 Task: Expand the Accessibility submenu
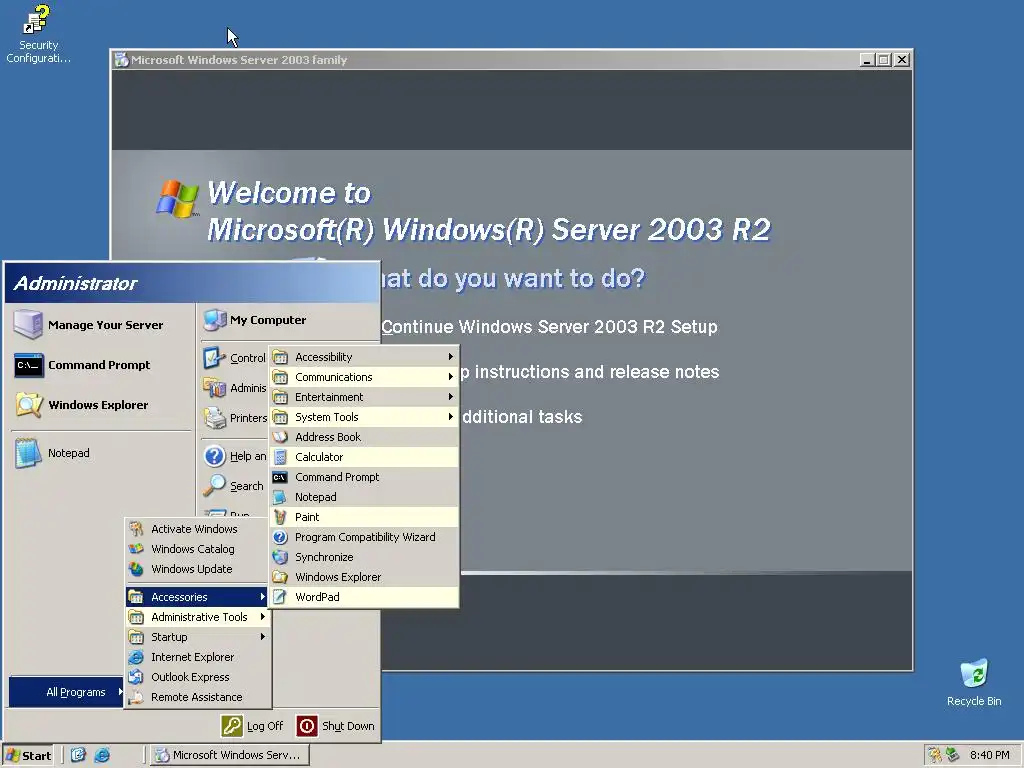click(364, 357)
